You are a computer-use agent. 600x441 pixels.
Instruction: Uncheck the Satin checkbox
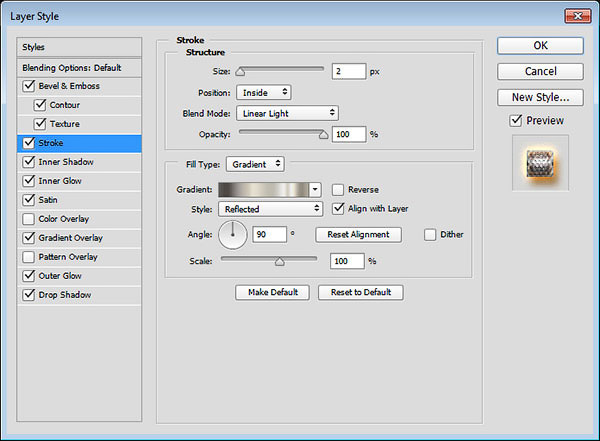click(x=29, y=199)
